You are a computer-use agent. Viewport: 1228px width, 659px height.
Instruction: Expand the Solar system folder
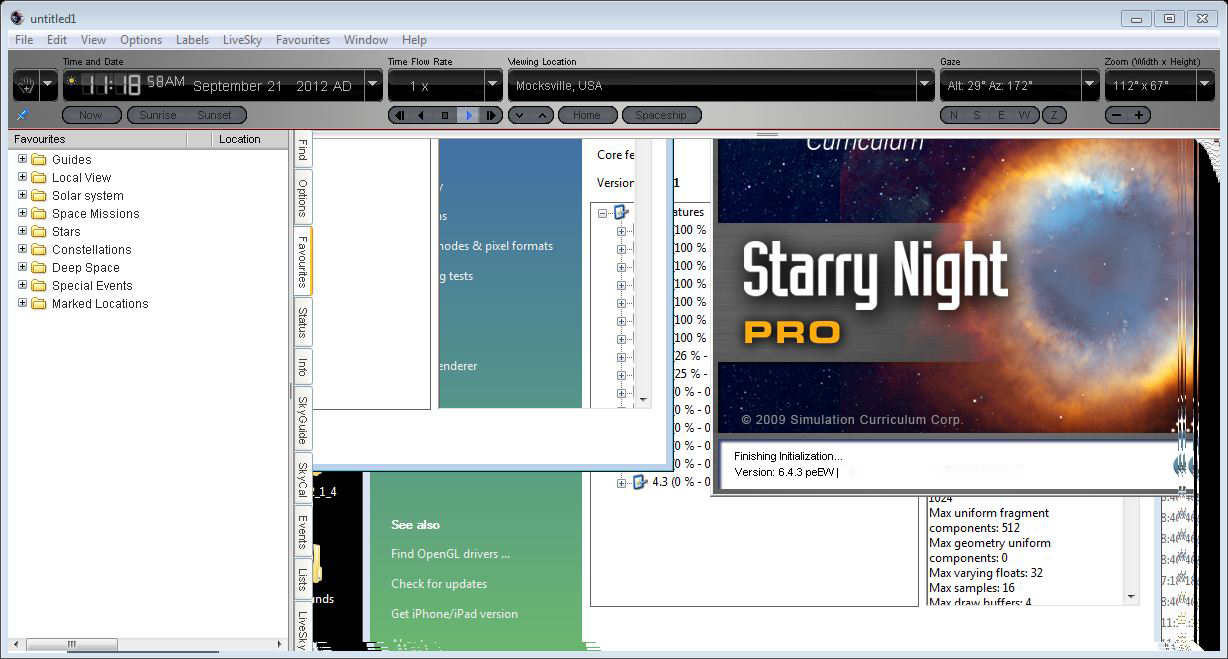point(22,195)
